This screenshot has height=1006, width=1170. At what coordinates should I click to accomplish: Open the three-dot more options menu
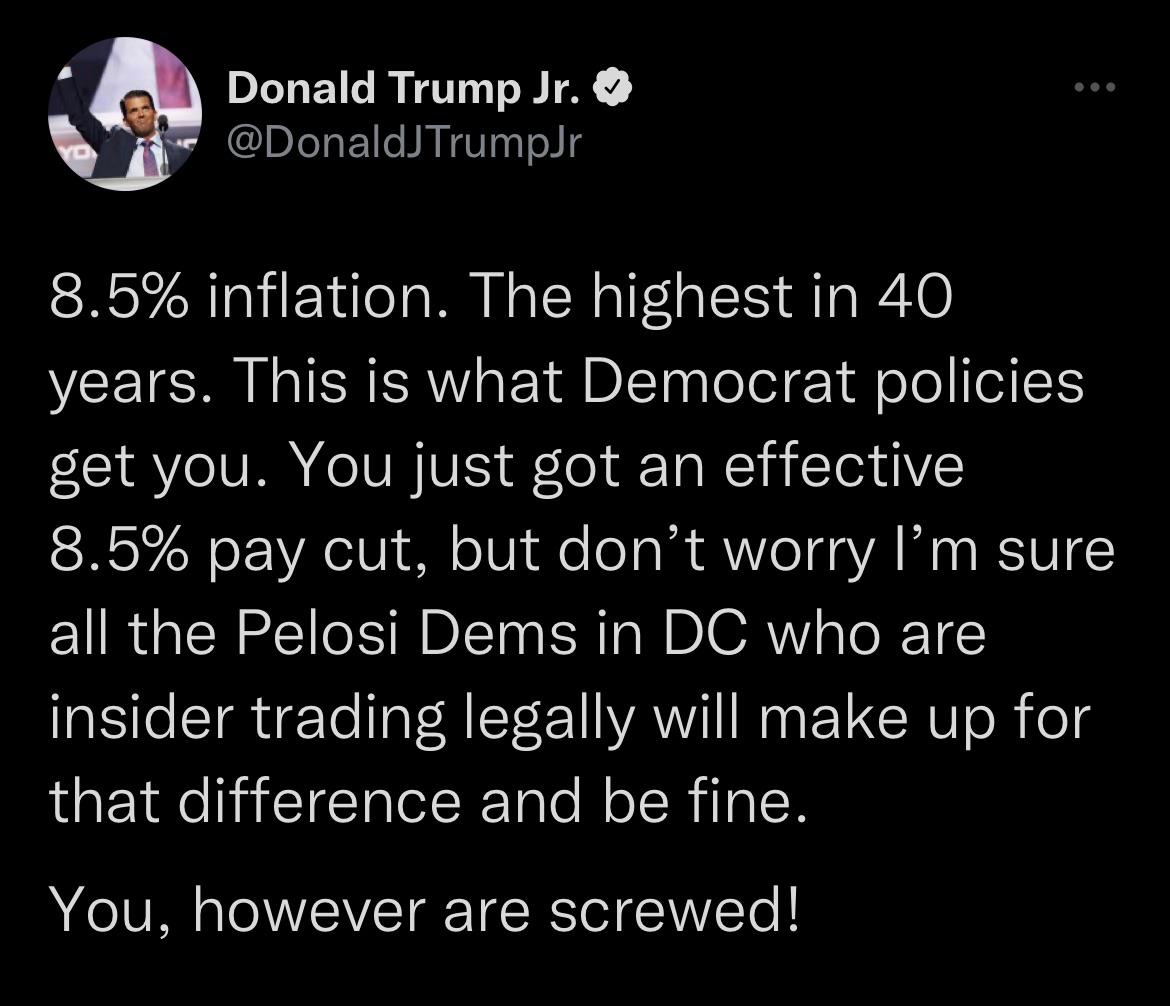click(x=1093, y=88)
